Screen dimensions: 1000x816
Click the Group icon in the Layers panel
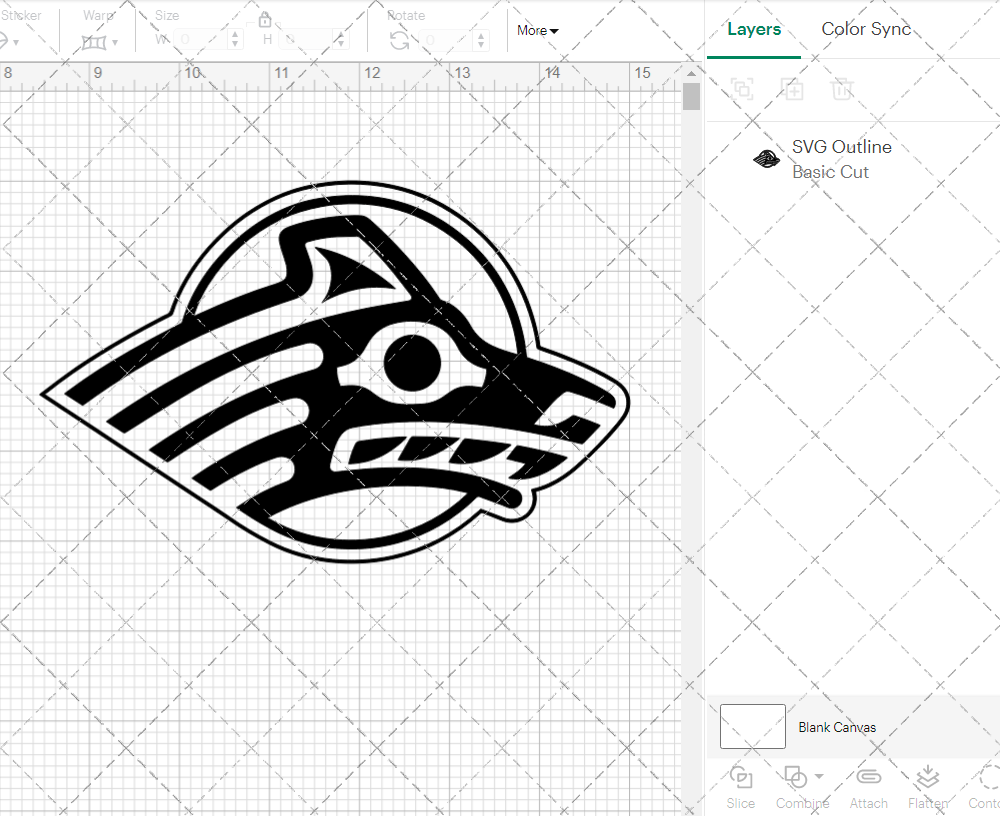(x=742, y=90)
